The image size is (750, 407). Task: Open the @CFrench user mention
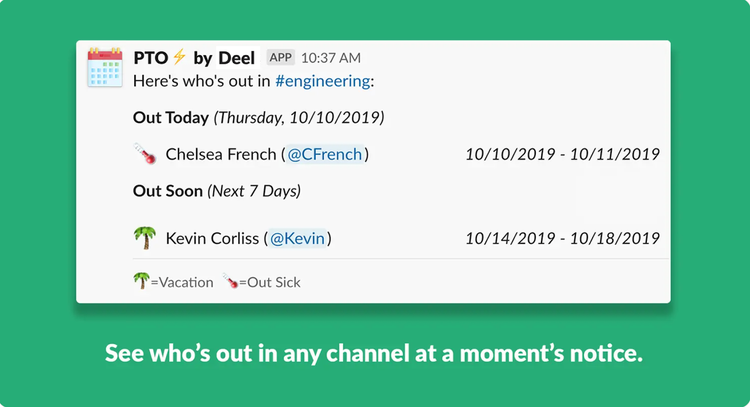pos(325,154)
